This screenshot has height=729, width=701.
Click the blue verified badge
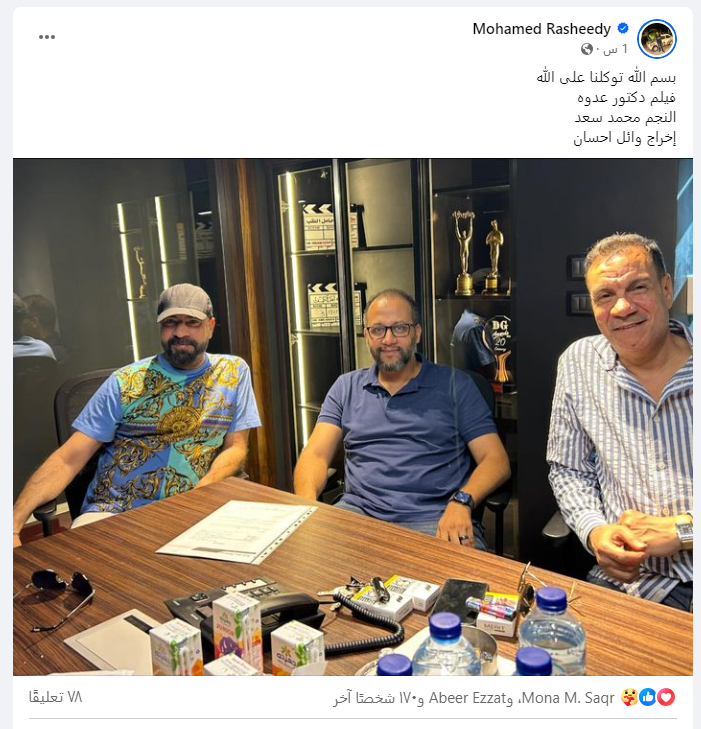pyautogui.click(x=623, y=29)
